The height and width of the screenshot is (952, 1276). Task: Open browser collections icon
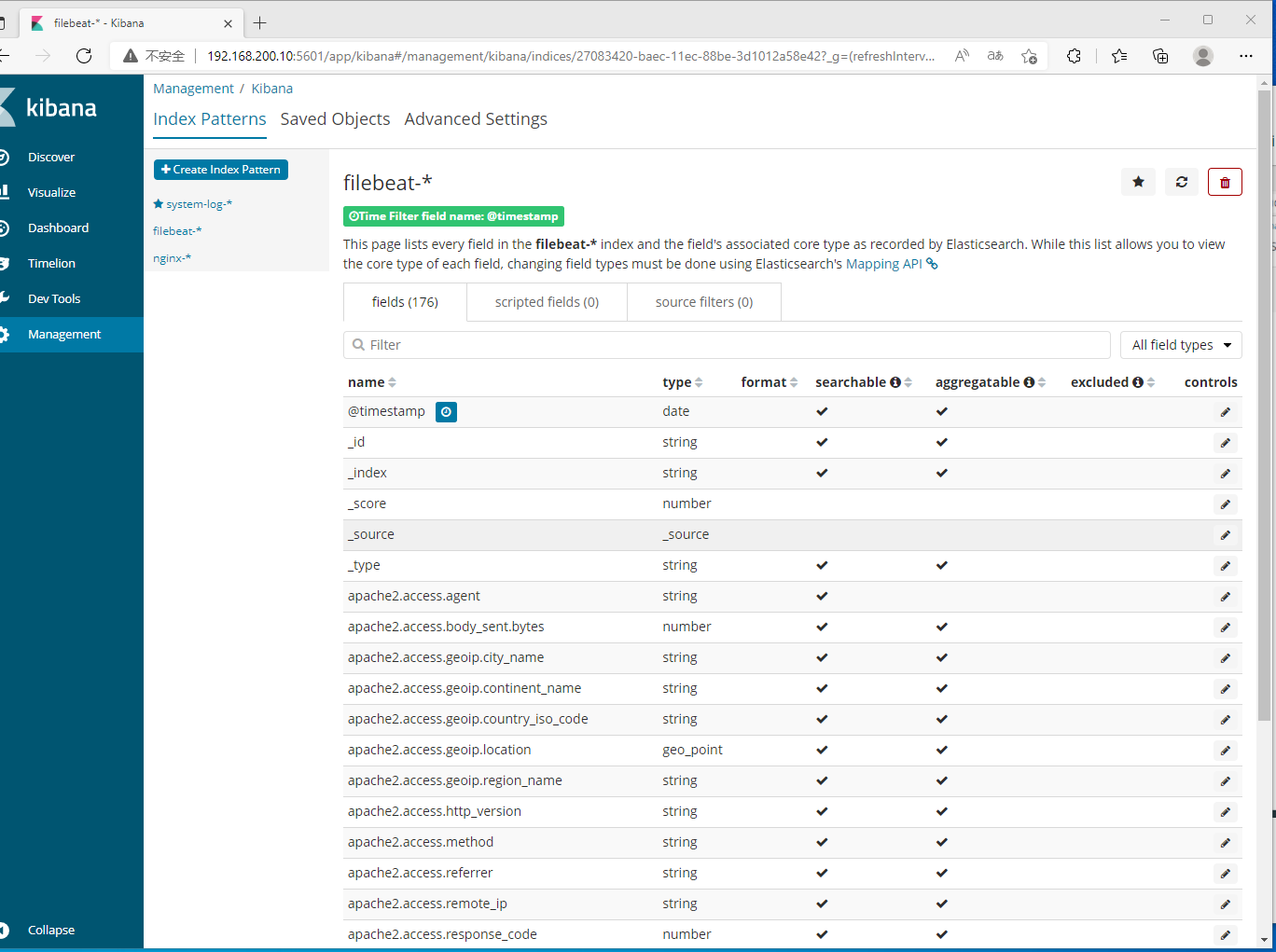coord(1160,56)
